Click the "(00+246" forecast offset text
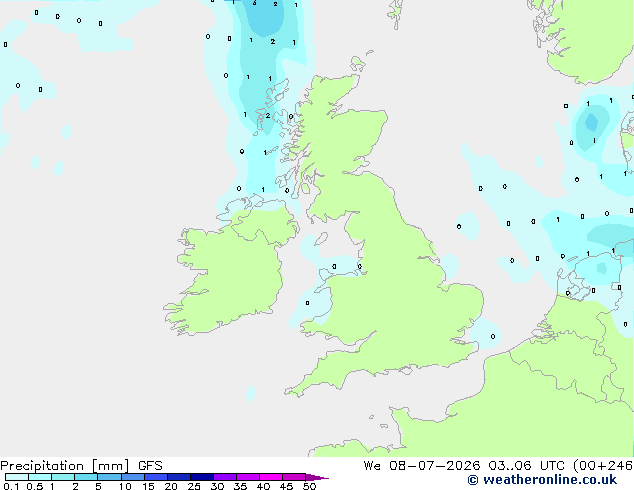 tap(603, 466)
